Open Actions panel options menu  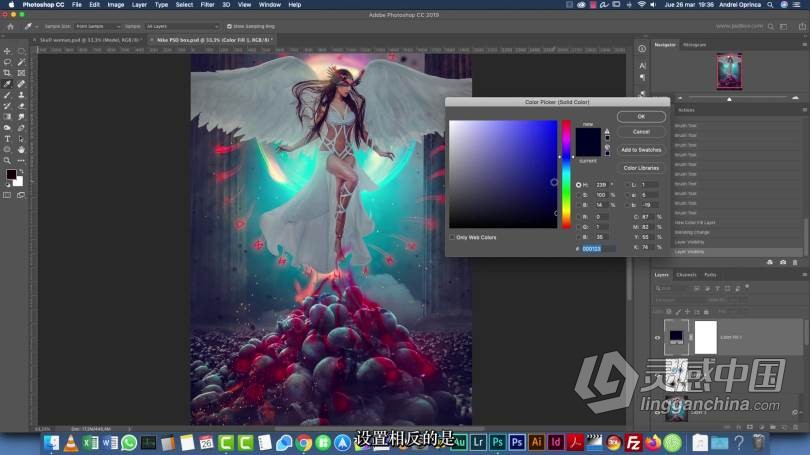[x=804, y=110]
